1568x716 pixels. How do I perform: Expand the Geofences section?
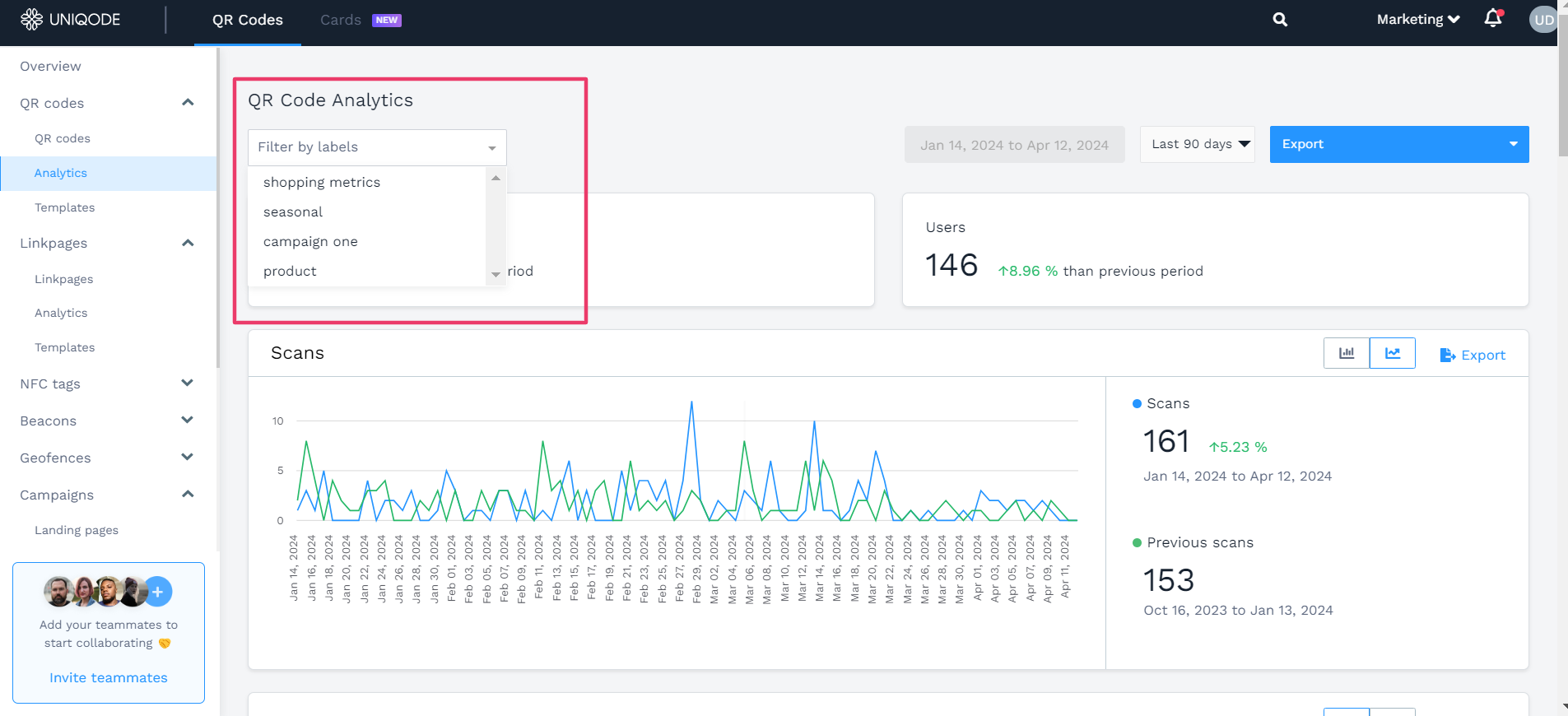[x=188, y=457]
